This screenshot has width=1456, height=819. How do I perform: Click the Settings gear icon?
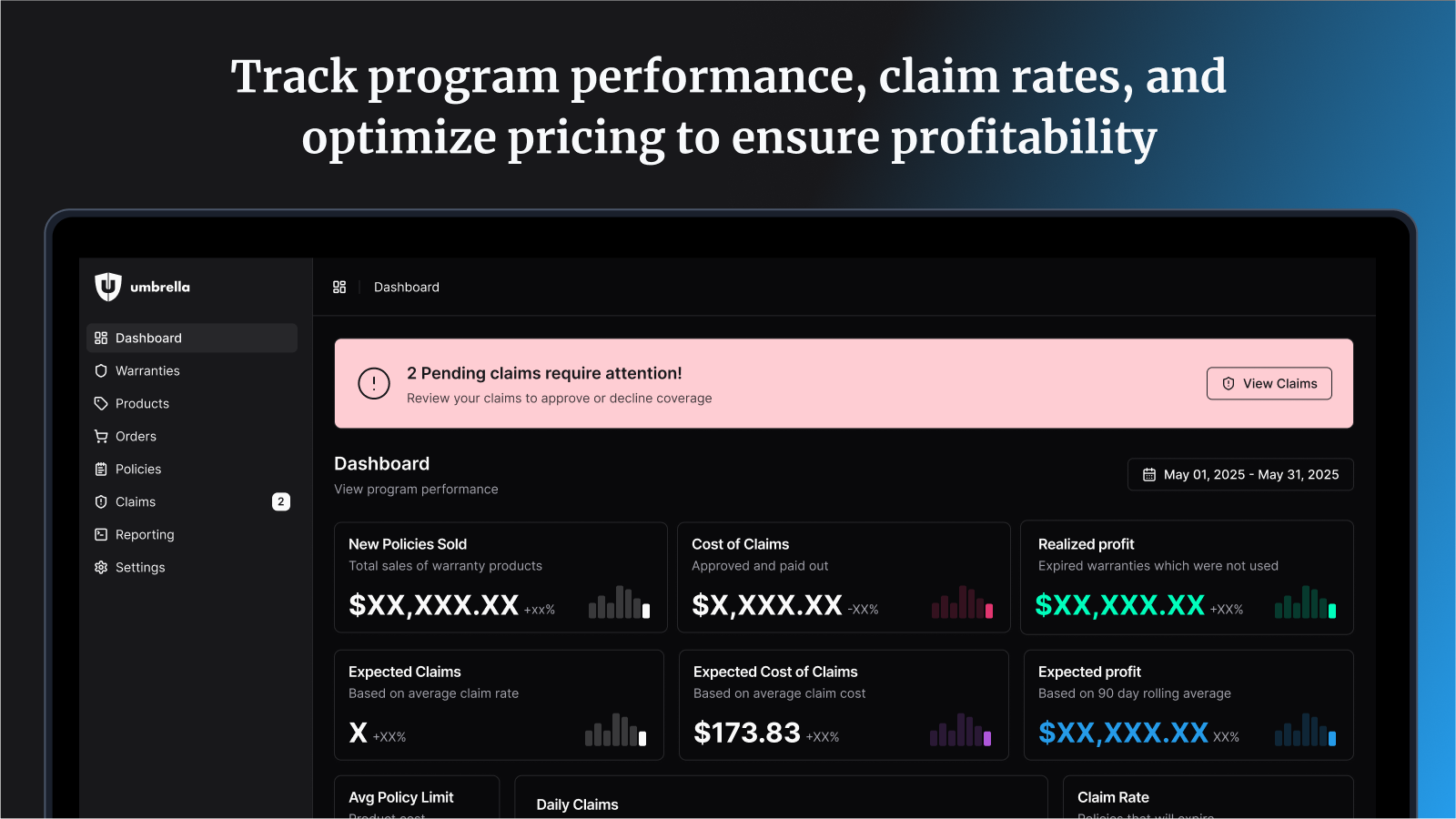101,567
